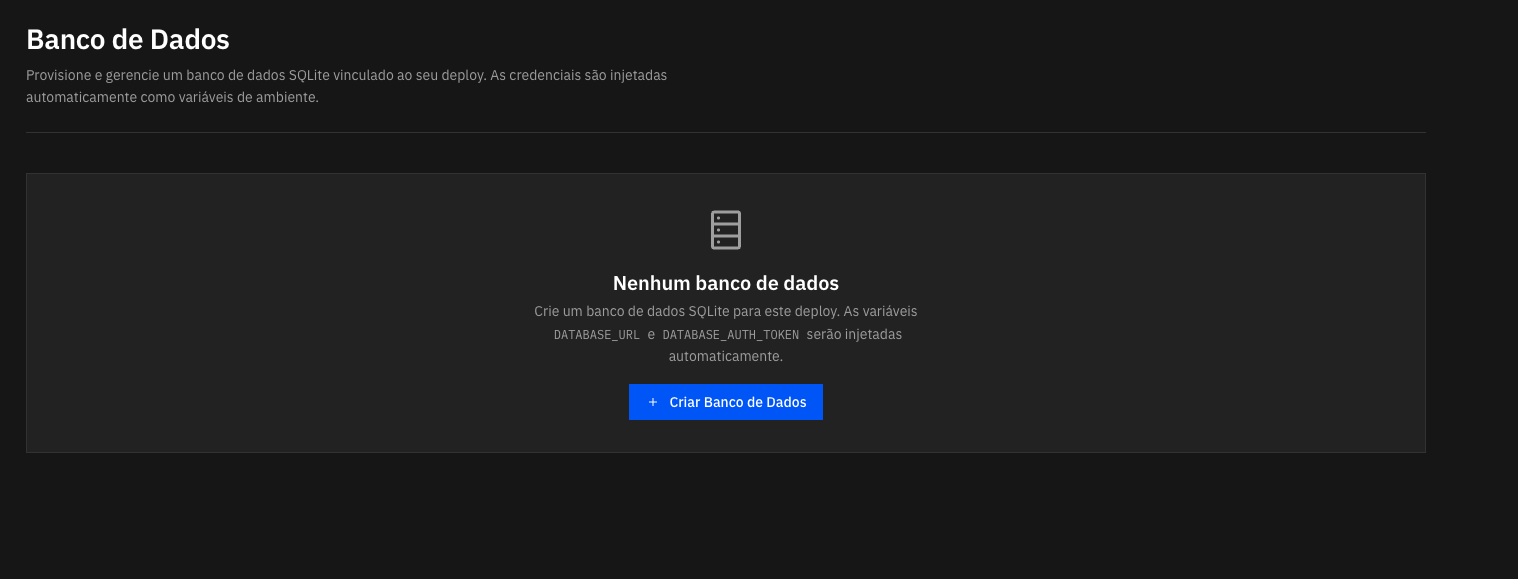Create a new SQLite database using the blue button
1518x579 pixels.
[726, 401]
